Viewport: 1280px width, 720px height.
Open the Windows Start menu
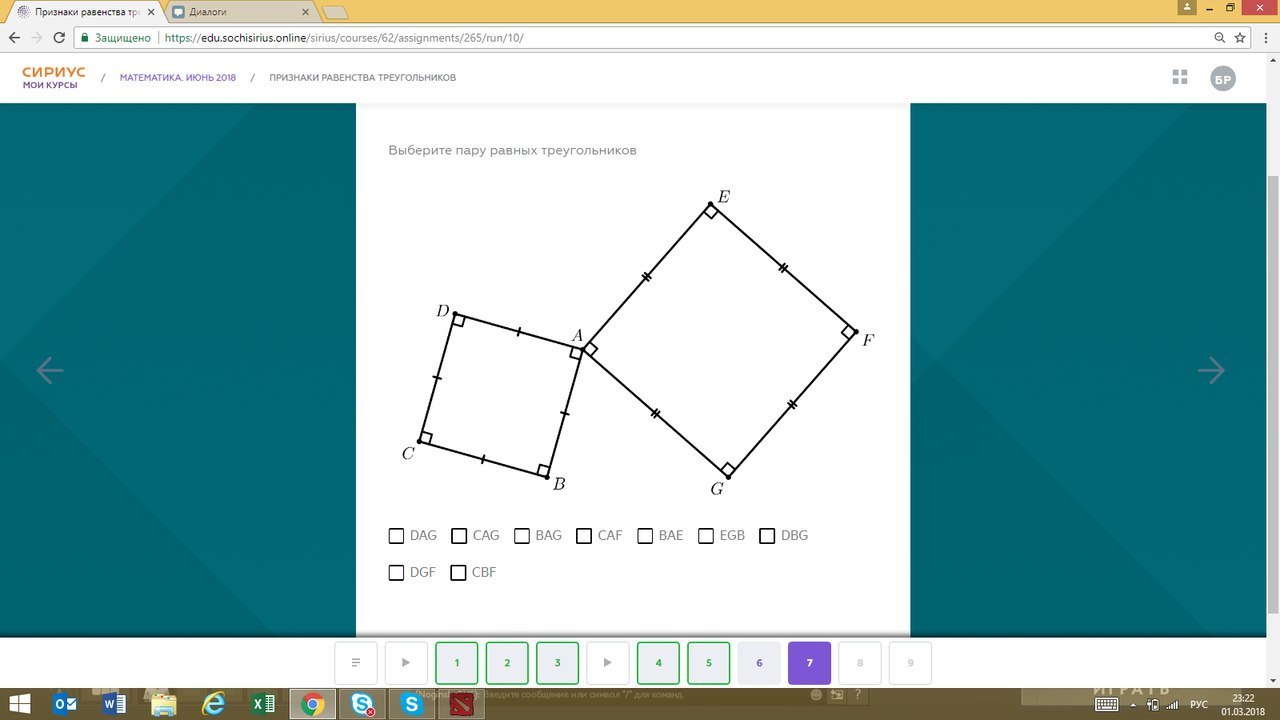pos(19,704)
